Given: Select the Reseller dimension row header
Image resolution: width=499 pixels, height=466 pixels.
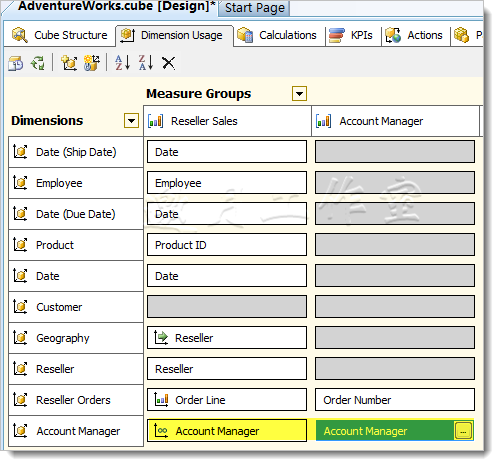Looking at the screenshot, I should [76, 369].
